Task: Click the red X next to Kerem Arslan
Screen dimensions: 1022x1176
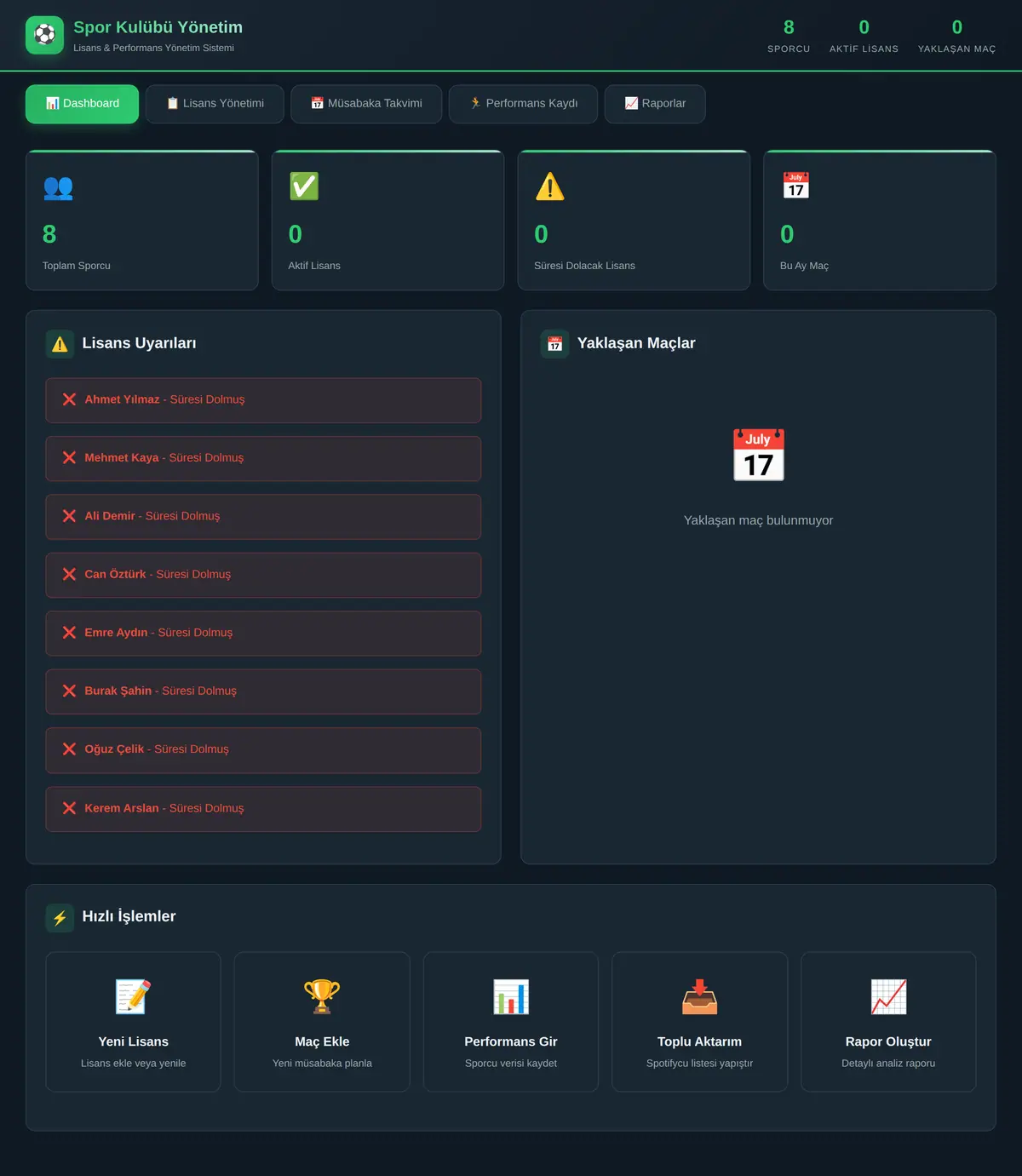Action: click(x=70, y=808)
